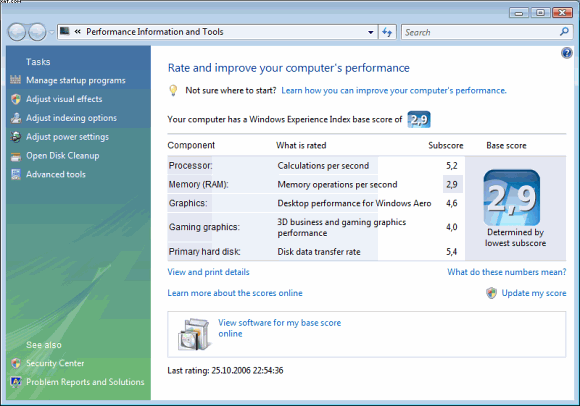Click the computer icon in address bar

pyautogui.click(x=65, y=31)
